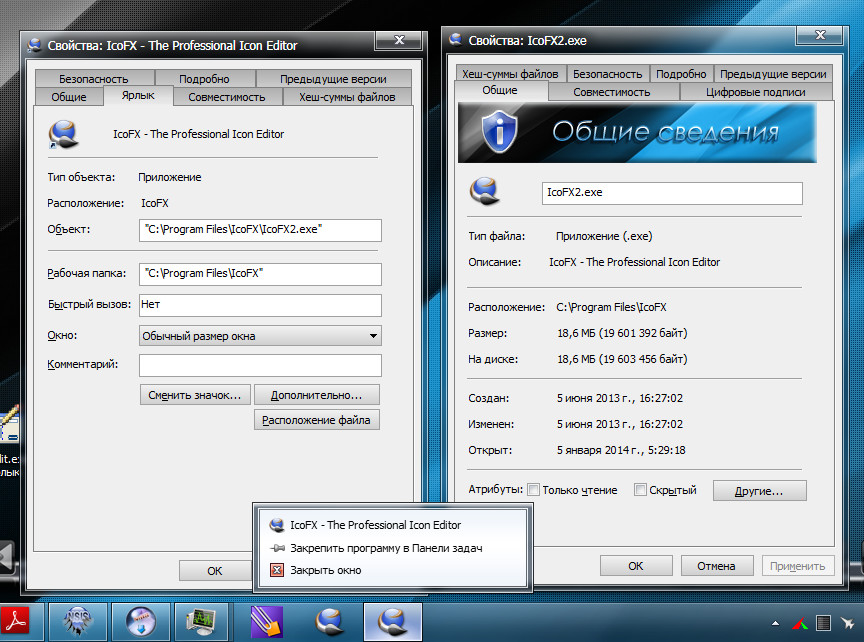Click the "Сменить значок..." button
This screenshot has height=642, width=864.
195,394
